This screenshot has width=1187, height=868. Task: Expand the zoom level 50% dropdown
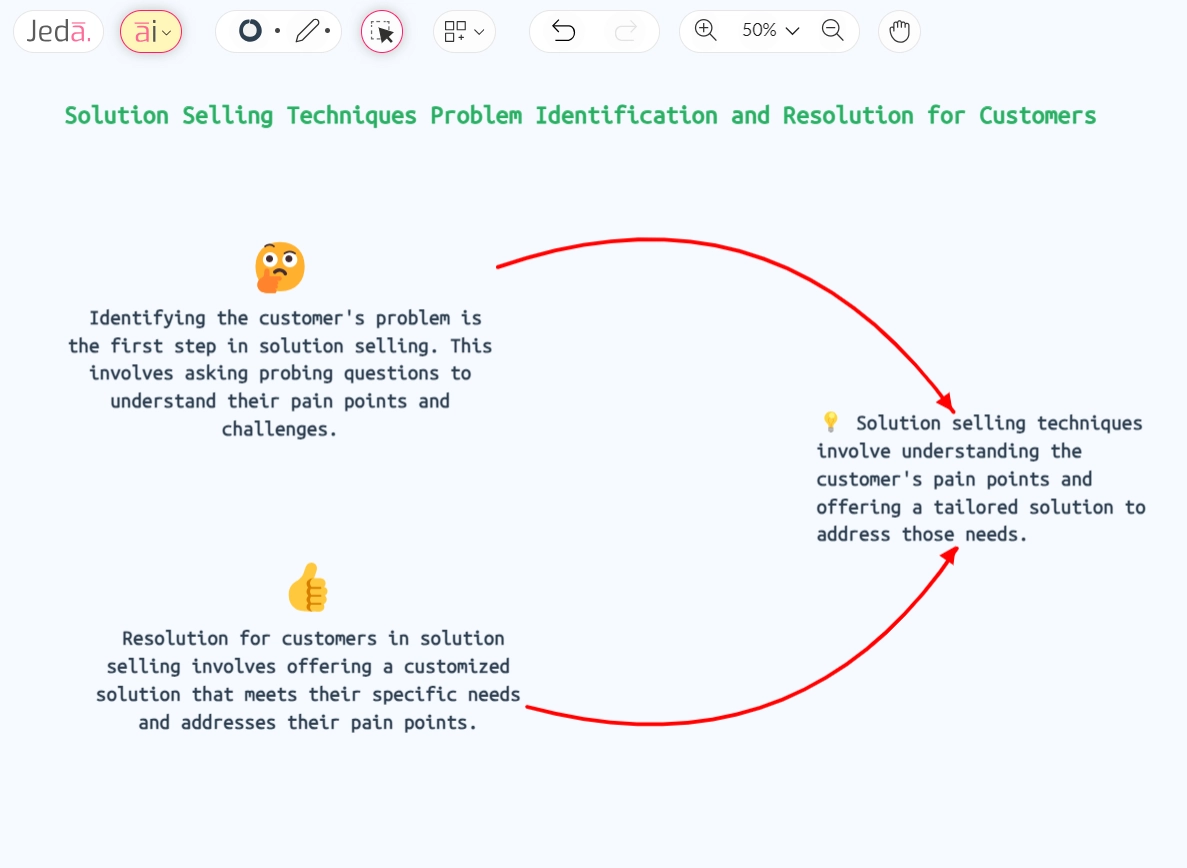point(768,30)
